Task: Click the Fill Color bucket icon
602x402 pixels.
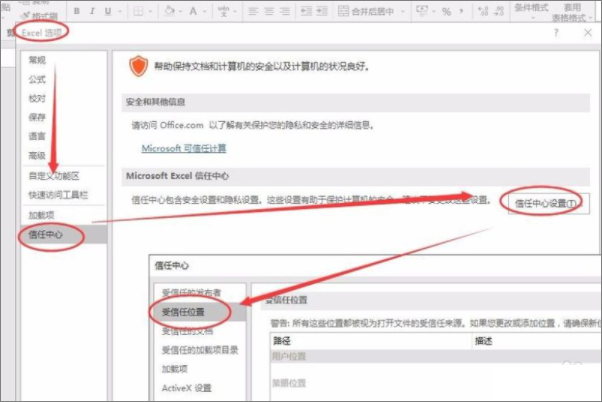Action: pos(169,11)
